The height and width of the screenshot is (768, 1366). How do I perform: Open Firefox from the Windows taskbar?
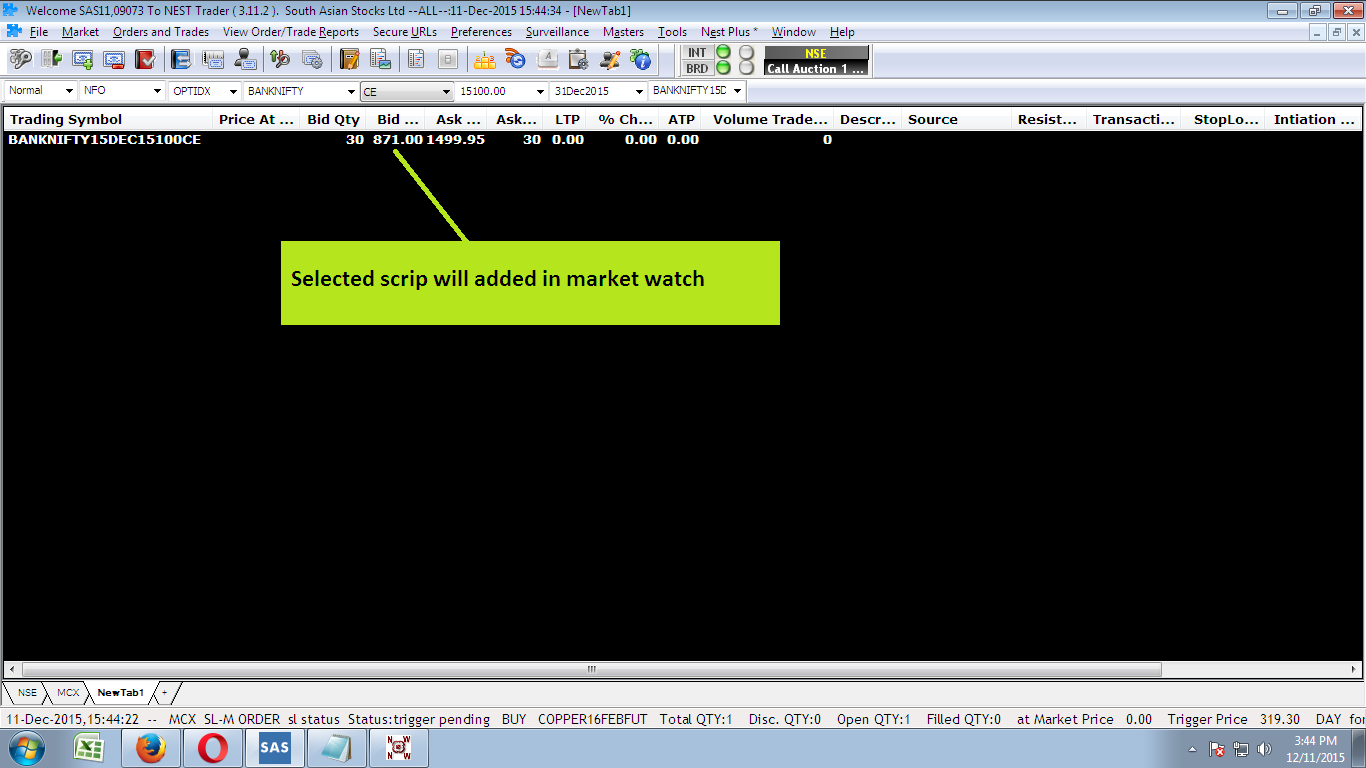click(150, 748)
